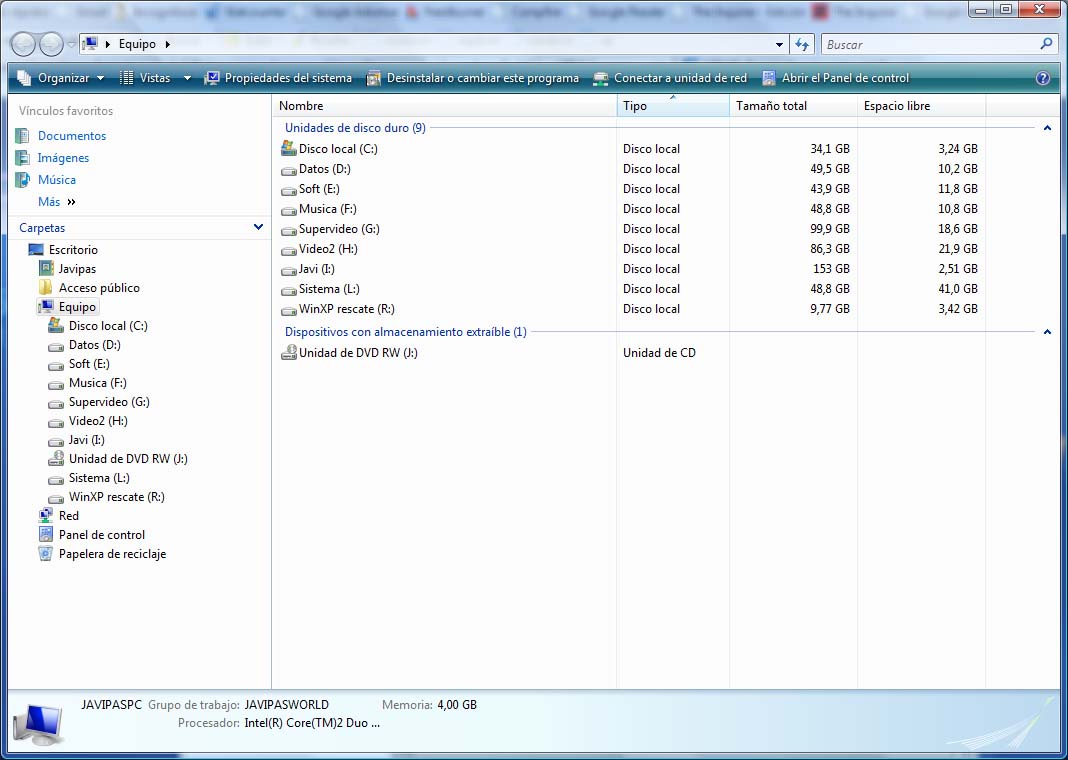The image size is (1068, 760).
Task: Click the help question mark icon
Action: coord(1043,78)
